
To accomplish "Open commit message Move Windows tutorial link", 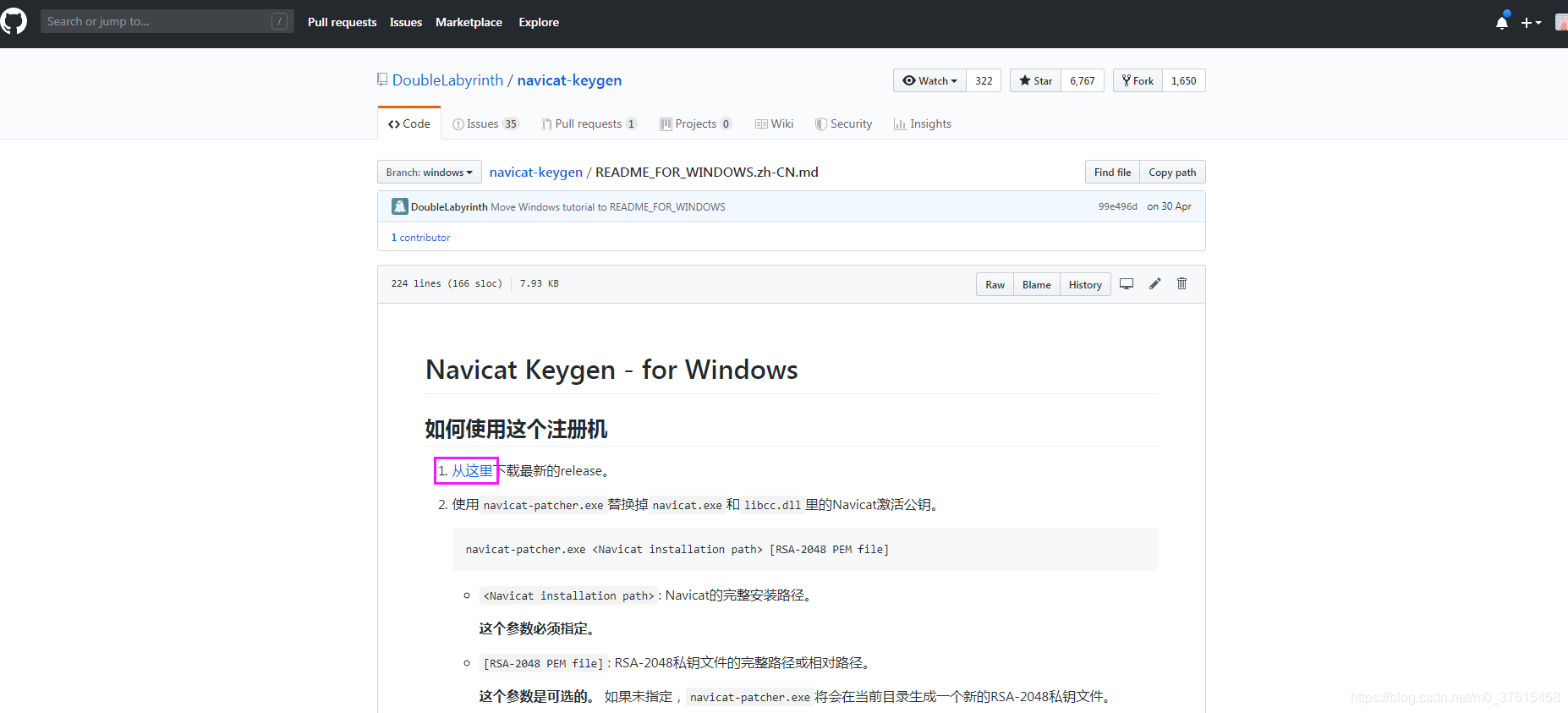I will click(x=608, y=207).
